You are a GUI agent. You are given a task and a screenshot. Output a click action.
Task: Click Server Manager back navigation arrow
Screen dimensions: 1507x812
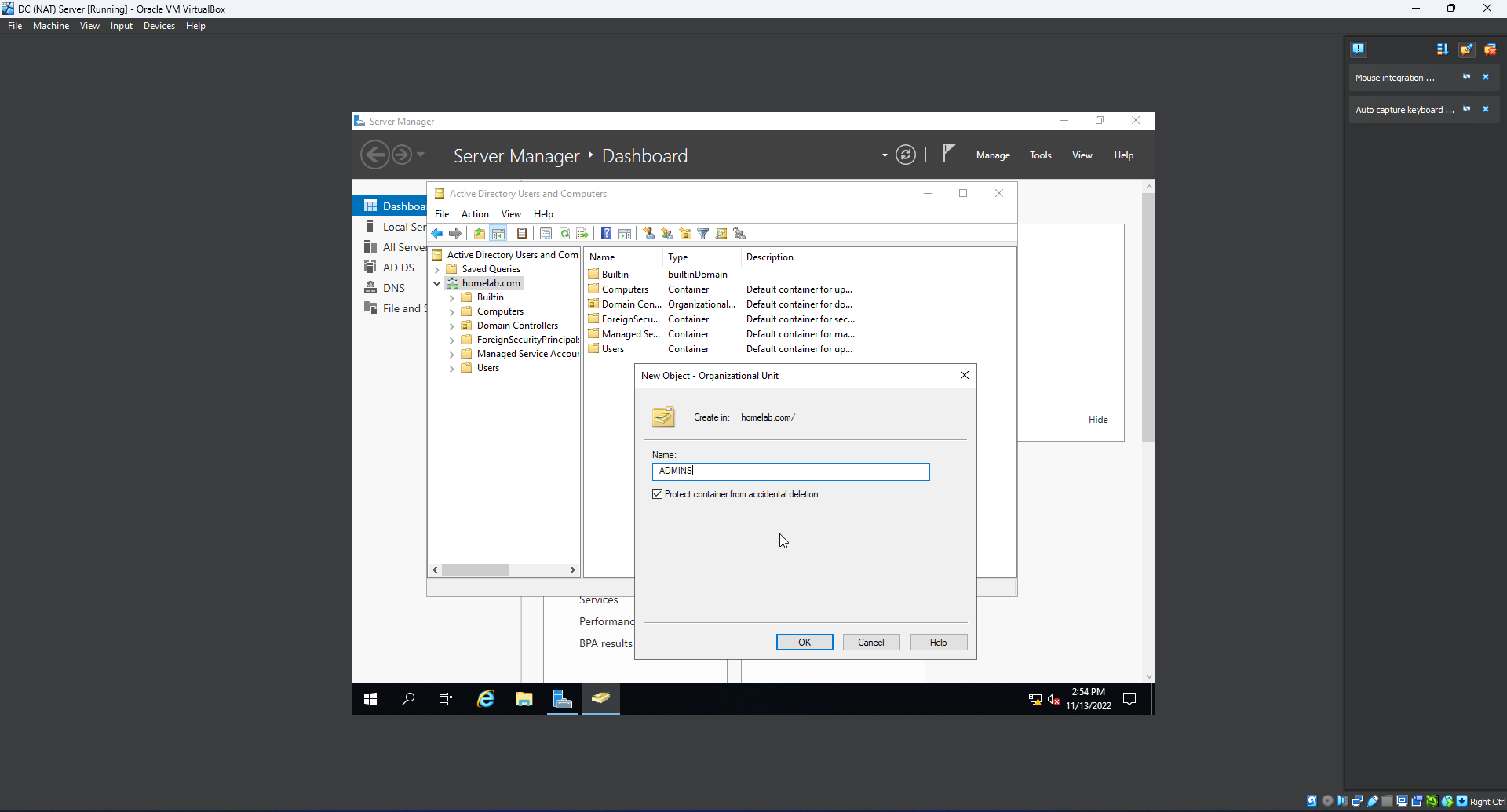tap(375, 155)
